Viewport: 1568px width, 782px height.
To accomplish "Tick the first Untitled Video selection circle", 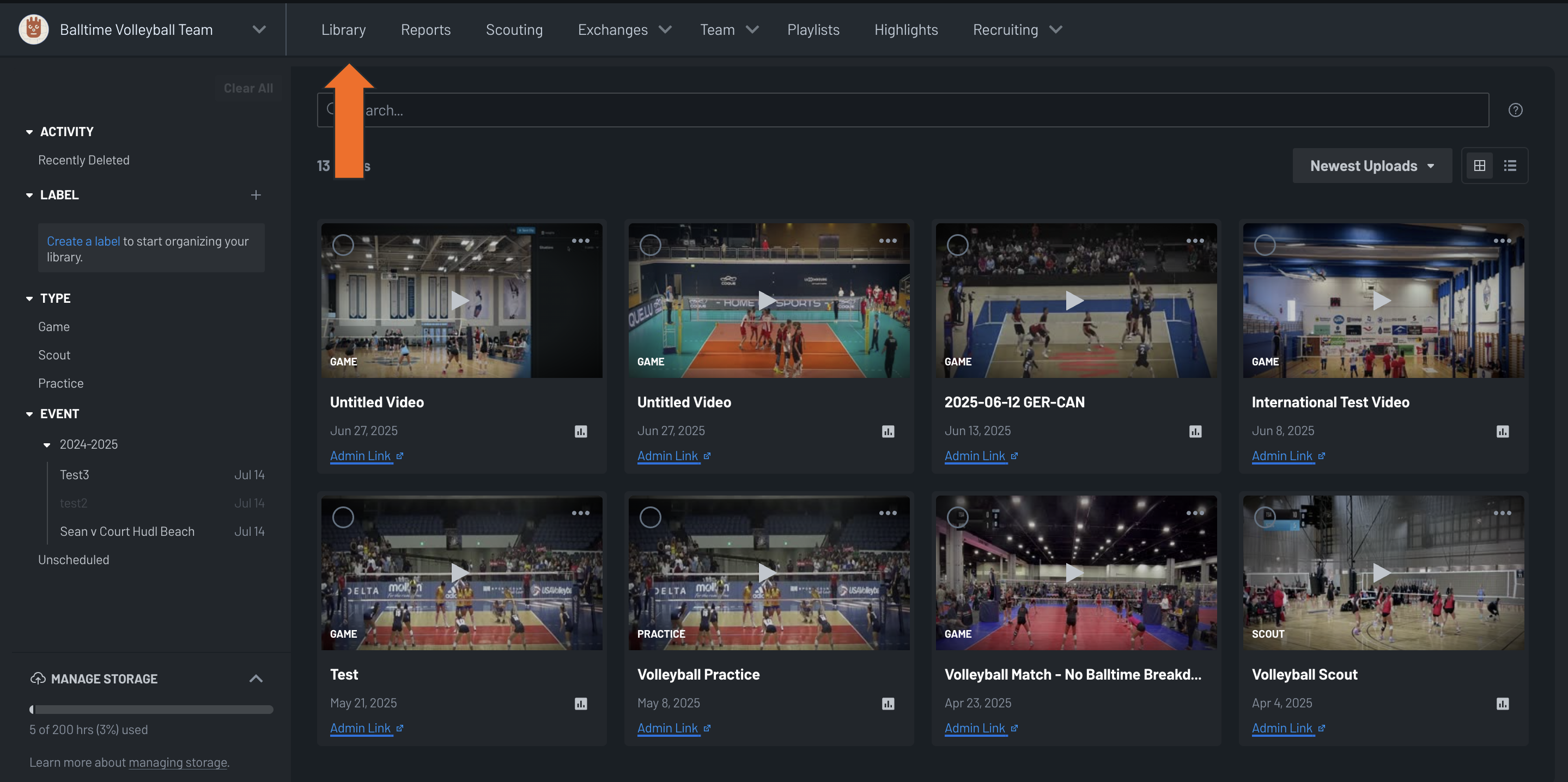I will 343,245.
